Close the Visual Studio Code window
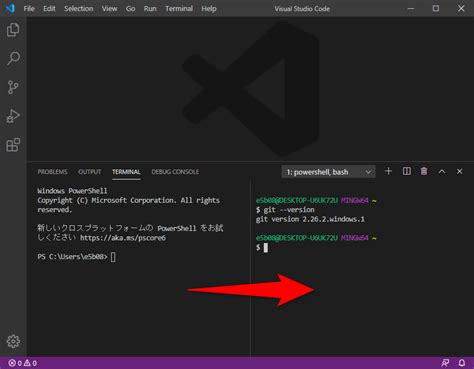Screen dimensions: 474x369 [461, 8]
